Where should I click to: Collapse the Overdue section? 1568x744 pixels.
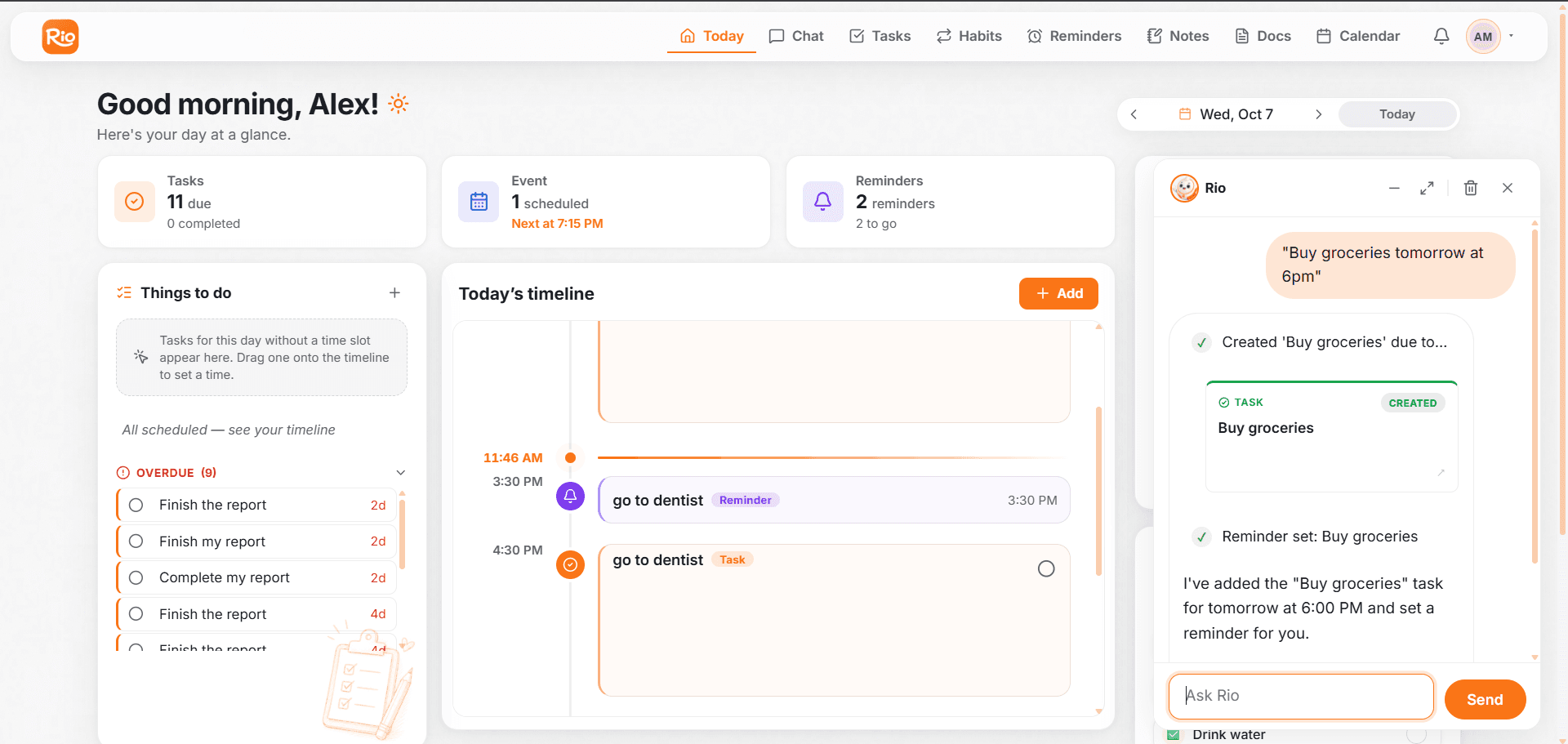click(x=401, y=473)
